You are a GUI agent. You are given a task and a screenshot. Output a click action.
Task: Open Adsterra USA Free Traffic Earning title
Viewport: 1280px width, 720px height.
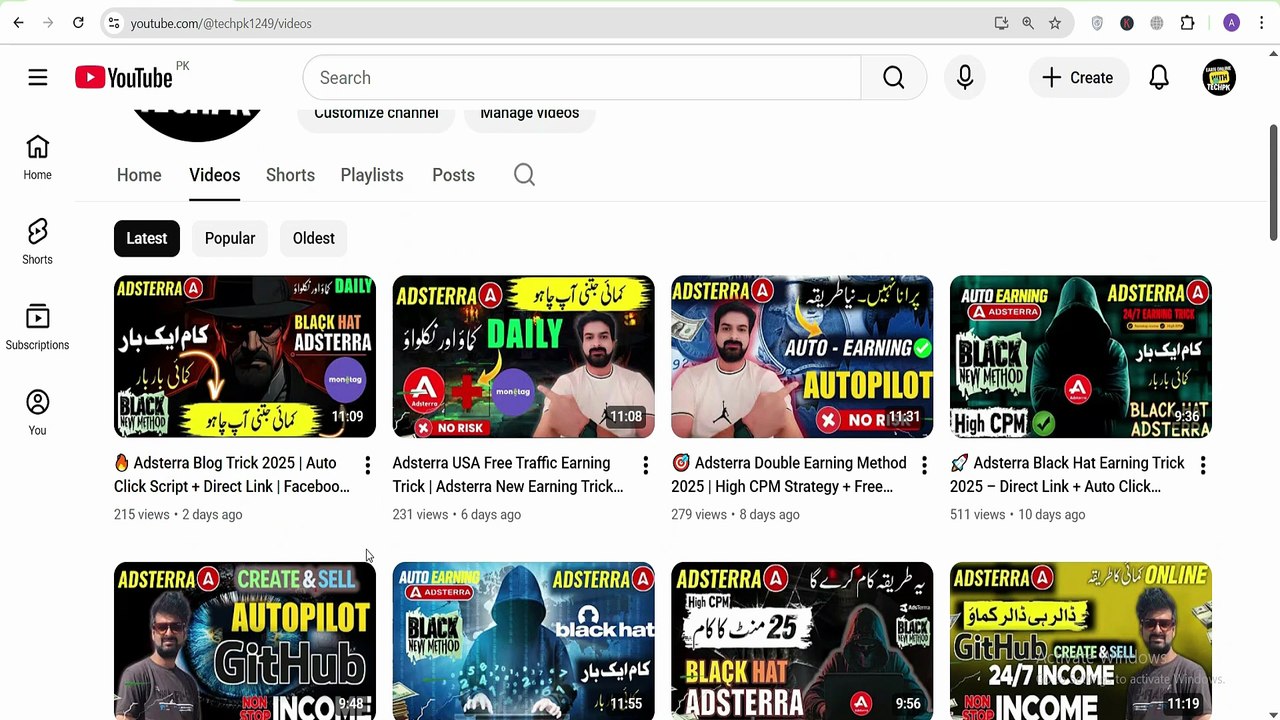(508, 475)
